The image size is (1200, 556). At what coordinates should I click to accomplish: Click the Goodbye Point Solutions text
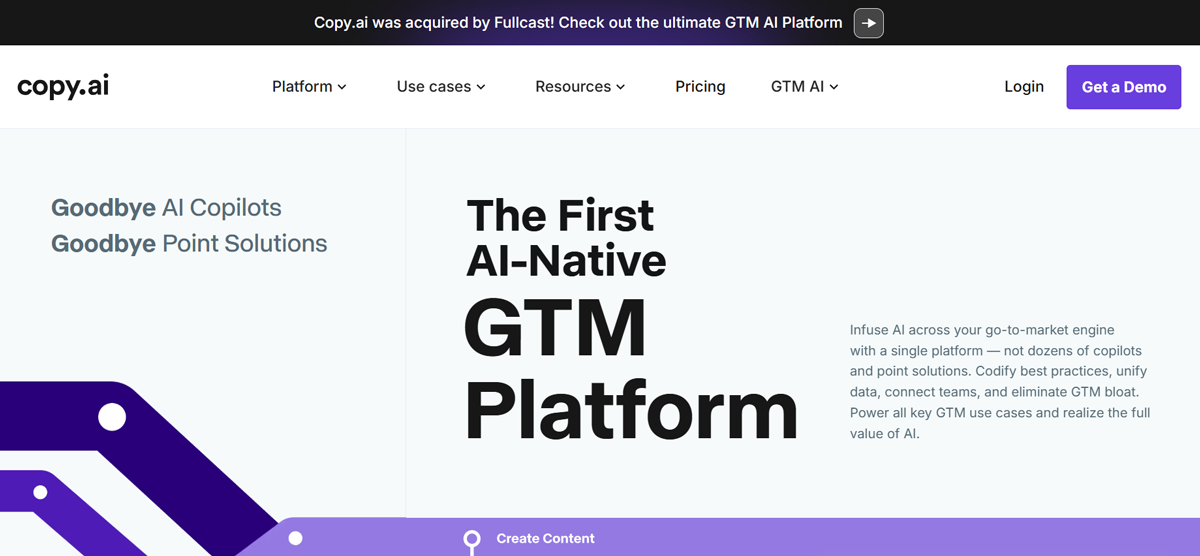coord(189,243)
